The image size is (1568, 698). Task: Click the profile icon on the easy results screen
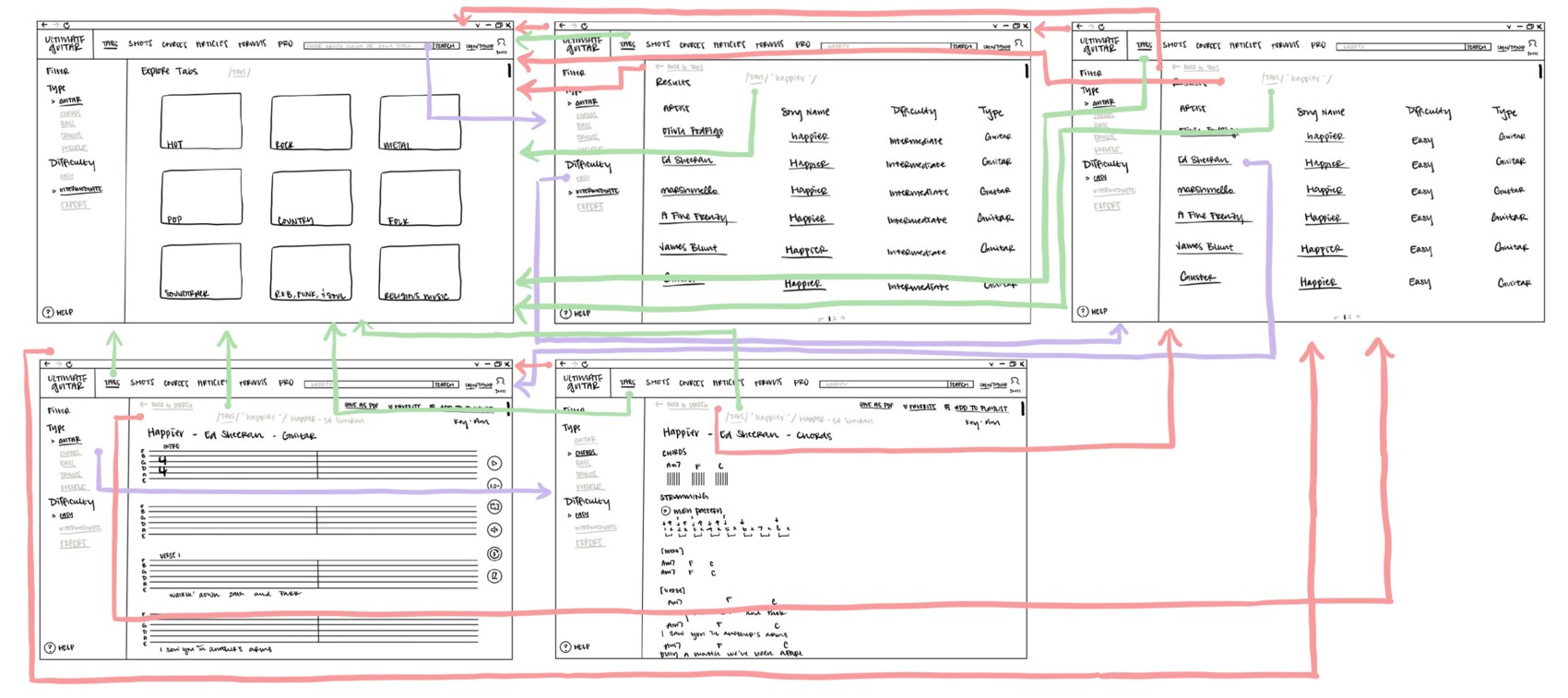pos(1532,43)
